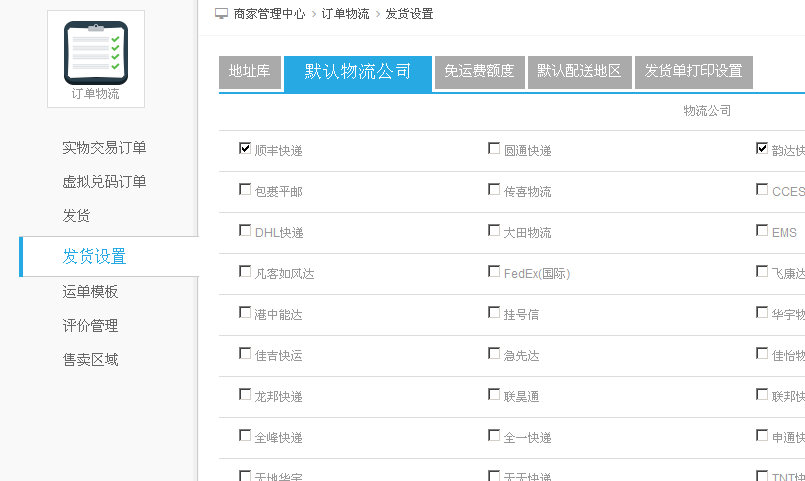The image size is (805, 481).
Task: Open 运单模板 in the sidebar
Action: pos(90,292)
